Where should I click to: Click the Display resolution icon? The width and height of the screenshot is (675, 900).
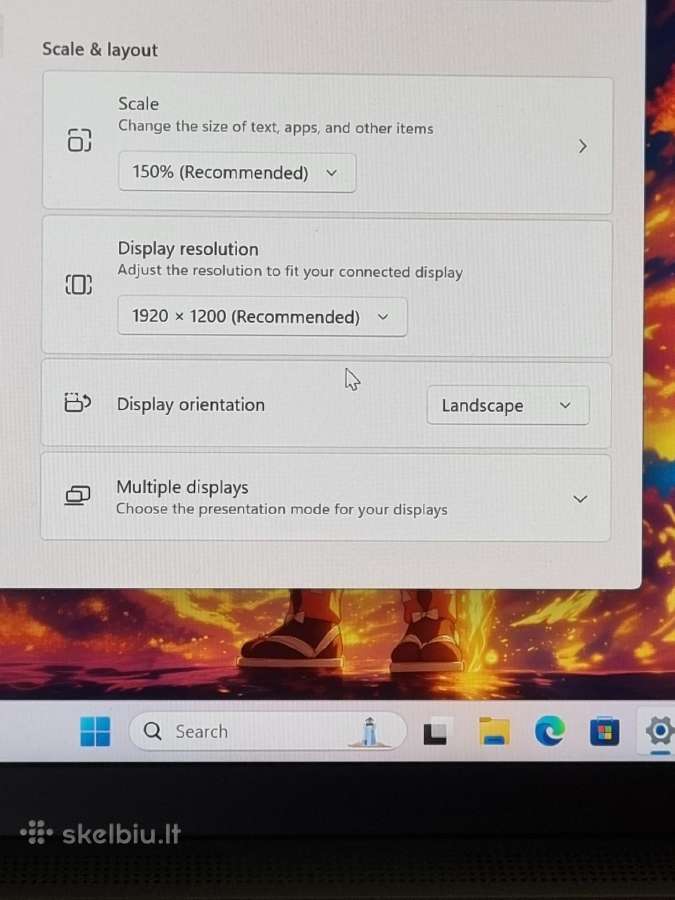79,284
